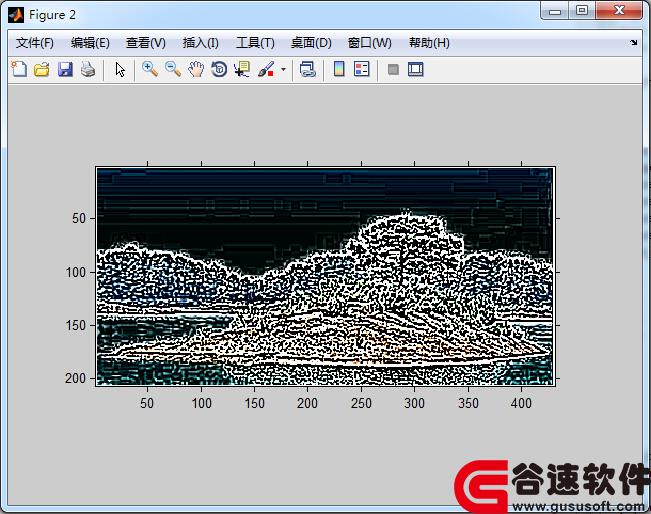The width and height of the screenshot is (651, 514).
Task: Expand the brush color dropdown arrow
Action: click(x=284, y=69)
